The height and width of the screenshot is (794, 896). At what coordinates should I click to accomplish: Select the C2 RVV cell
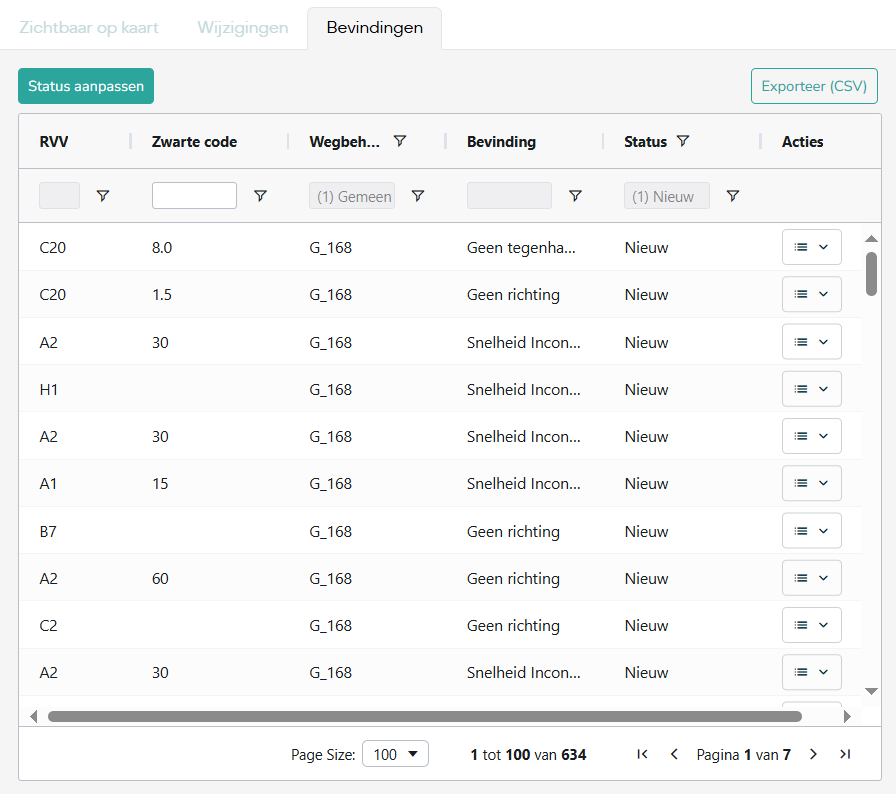coord(48,625)
